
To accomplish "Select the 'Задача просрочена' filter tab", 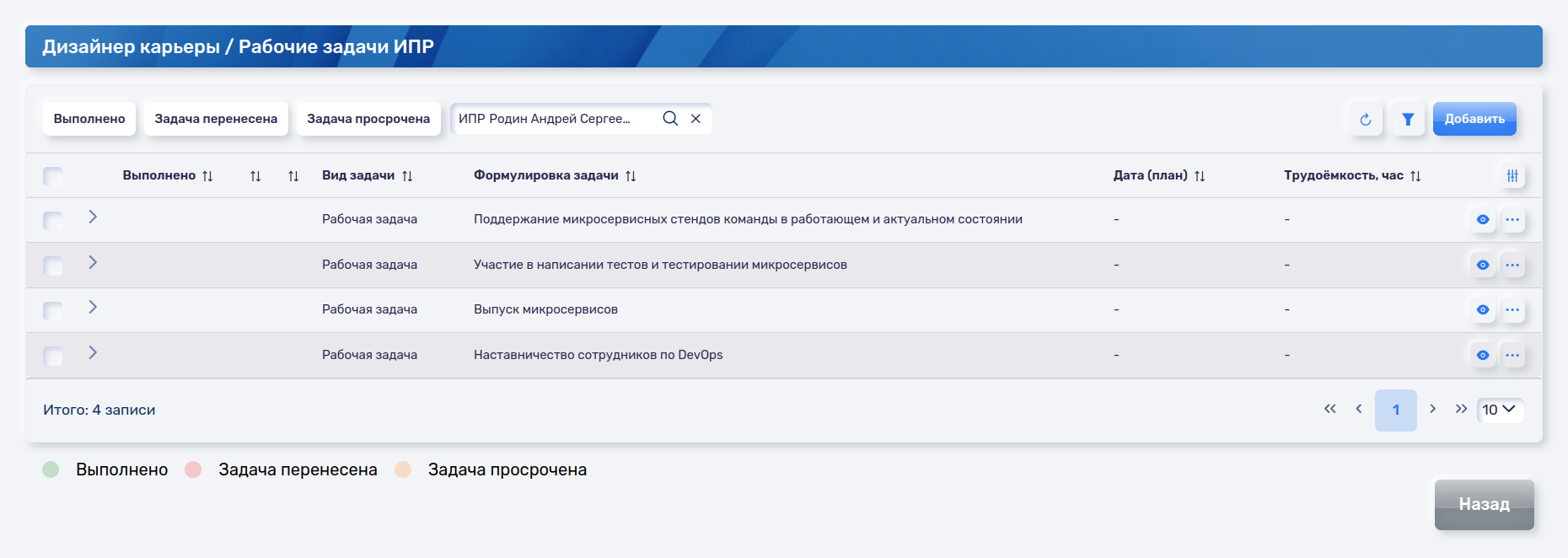I will click(368, 119).
